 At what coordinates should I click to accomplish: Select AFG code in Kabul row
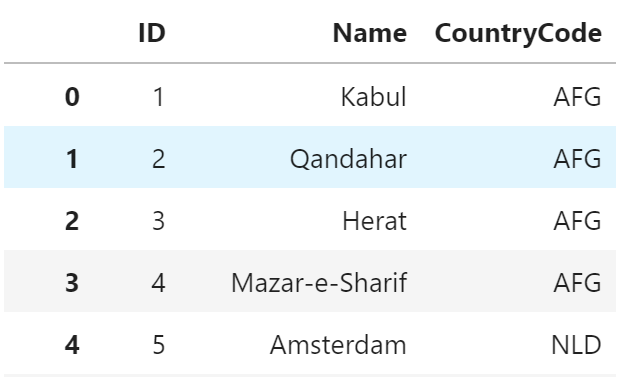coord(577,97)
